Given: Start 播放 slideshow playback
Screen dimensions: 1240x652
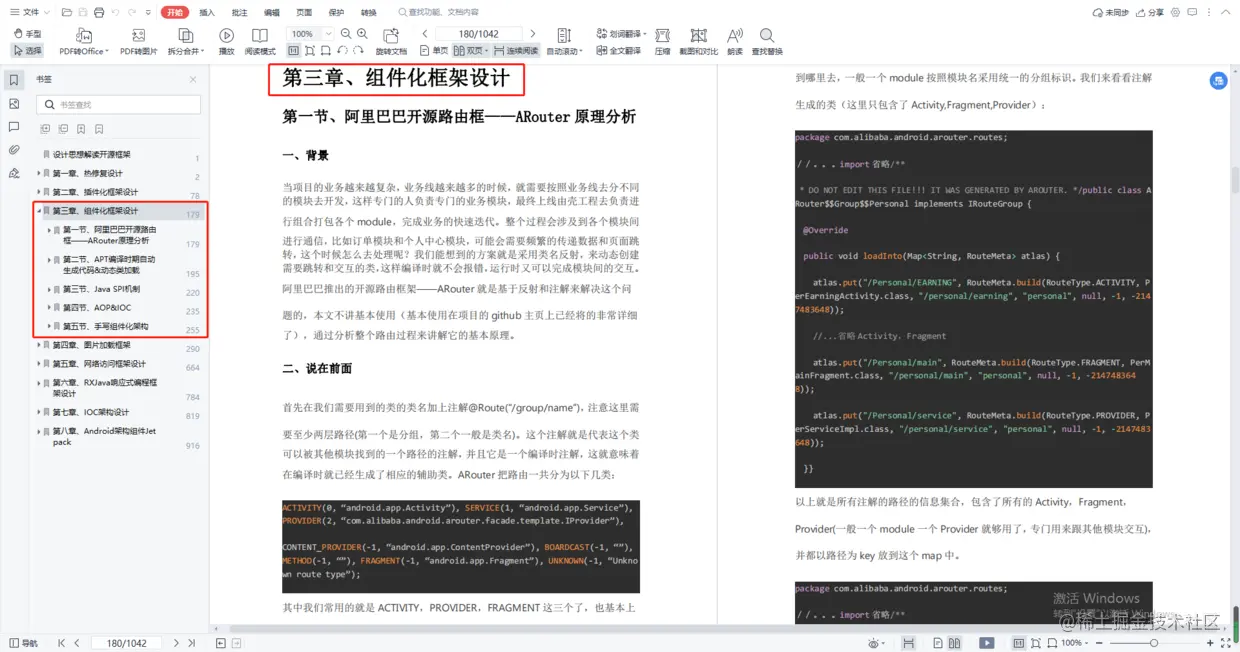Looking at the screenshot, I should (227, 42).
